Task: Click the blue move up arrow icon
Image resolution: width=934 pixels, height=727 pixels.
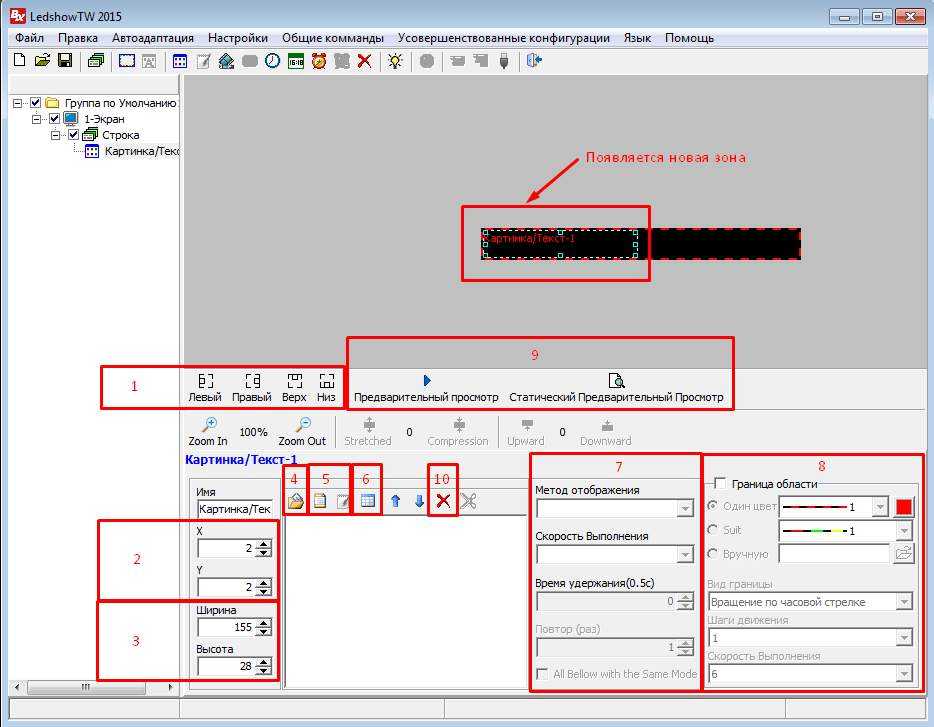Action: coord(396,502)
